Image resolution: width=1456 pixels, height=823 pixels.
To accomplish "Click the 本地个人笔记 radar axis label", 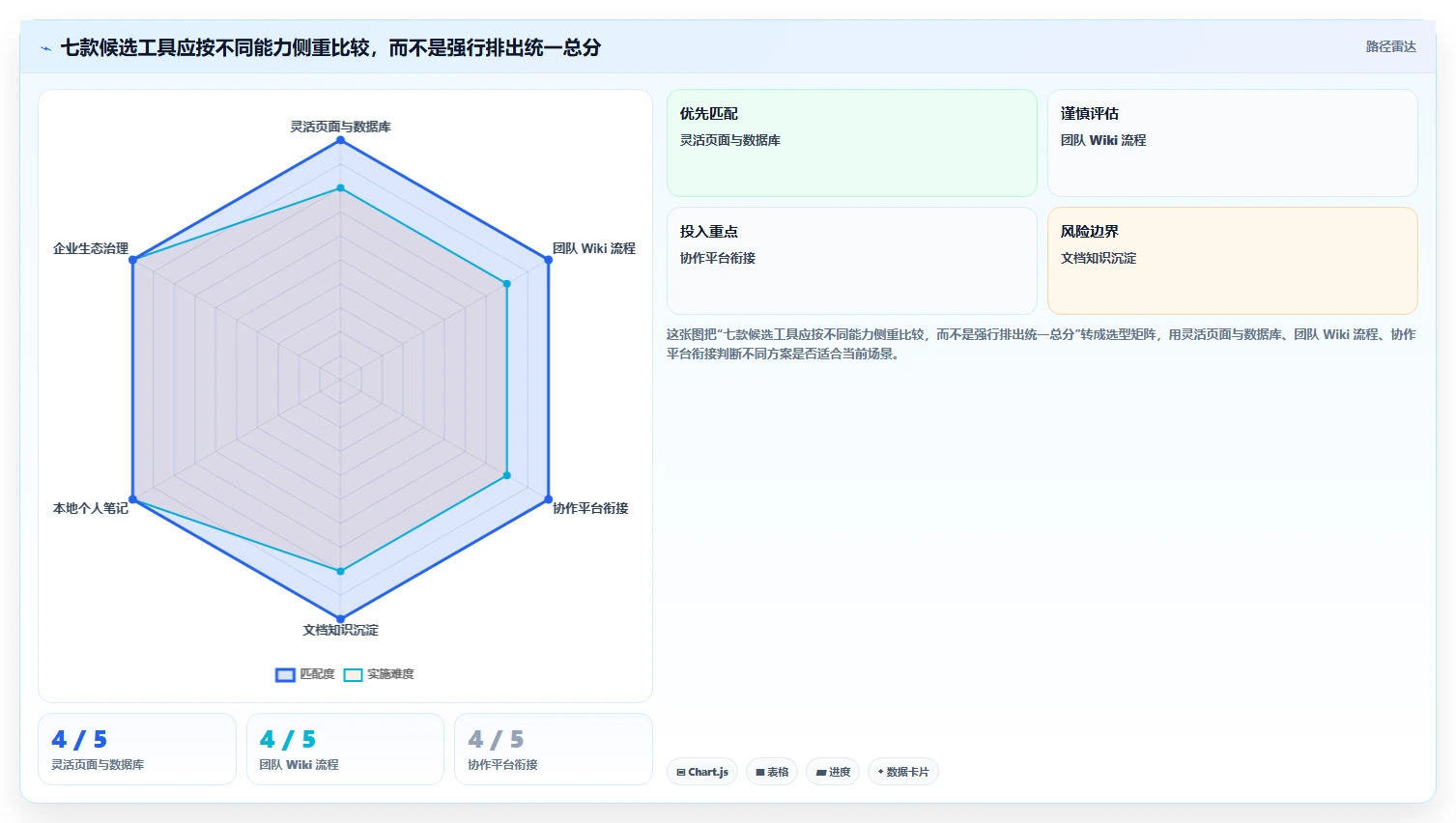I will coord(91,508).
